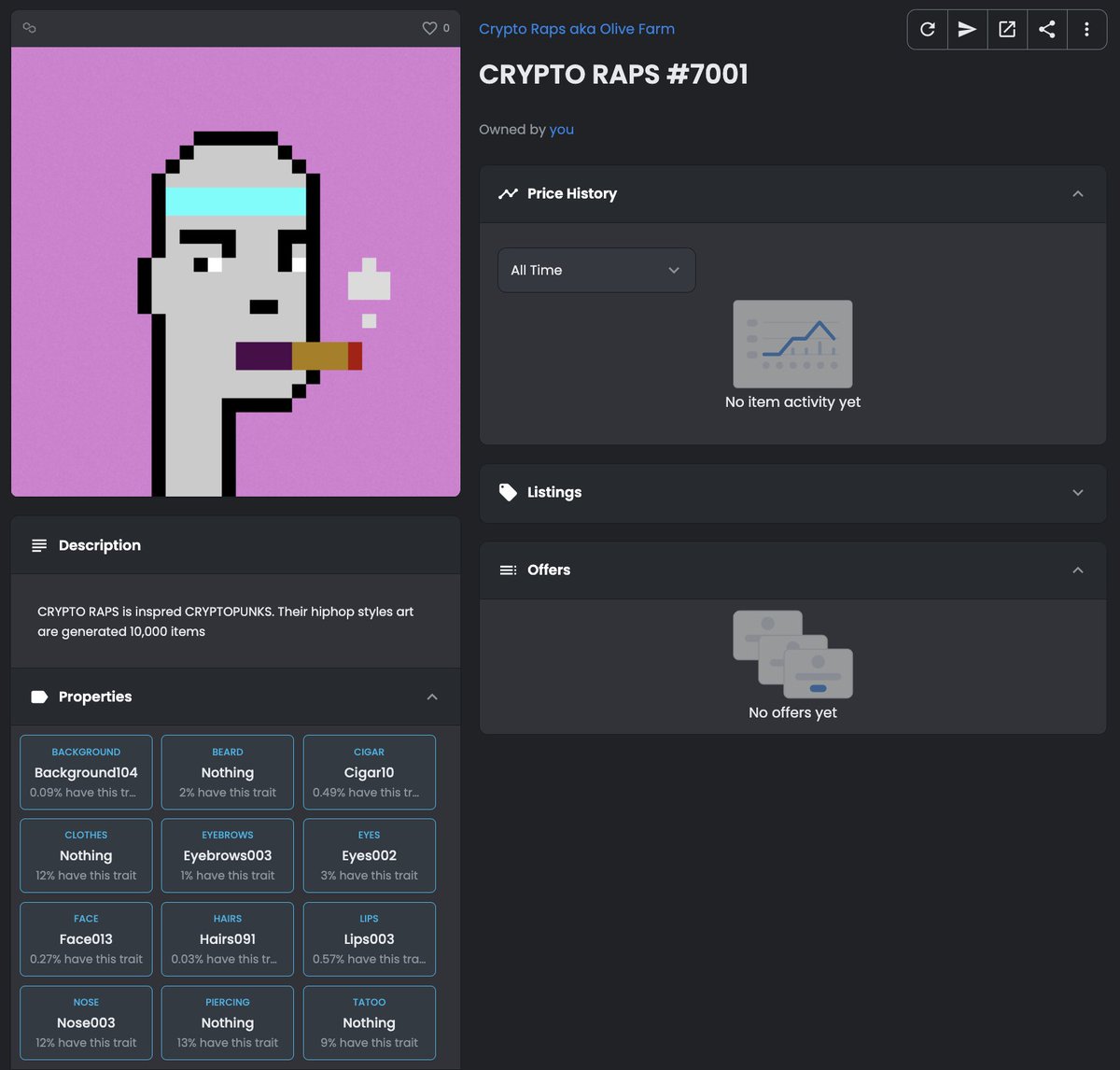Viewport: 1120px width, 1070px height.
Task: Click the Offers list icon
Action: [508, 570]
